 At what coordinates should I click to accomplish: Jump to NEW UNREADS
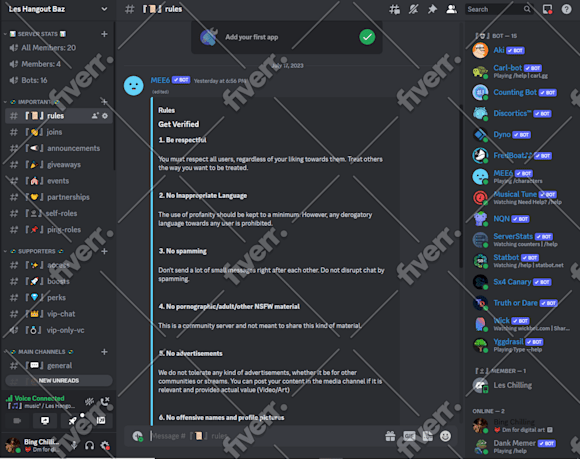tap(59, 381)
